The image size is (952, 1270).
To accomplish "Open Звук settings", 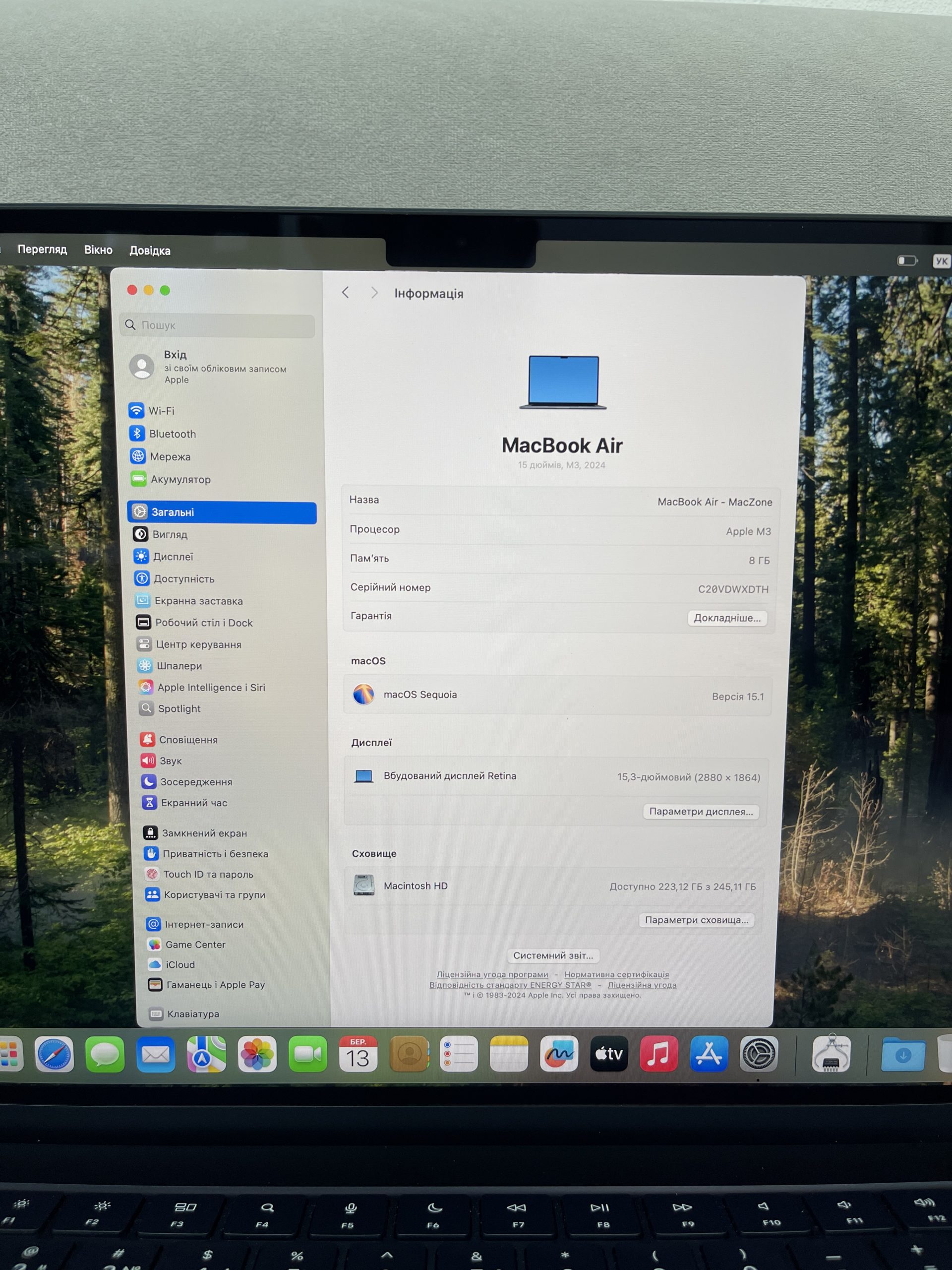I will point(162,761).
